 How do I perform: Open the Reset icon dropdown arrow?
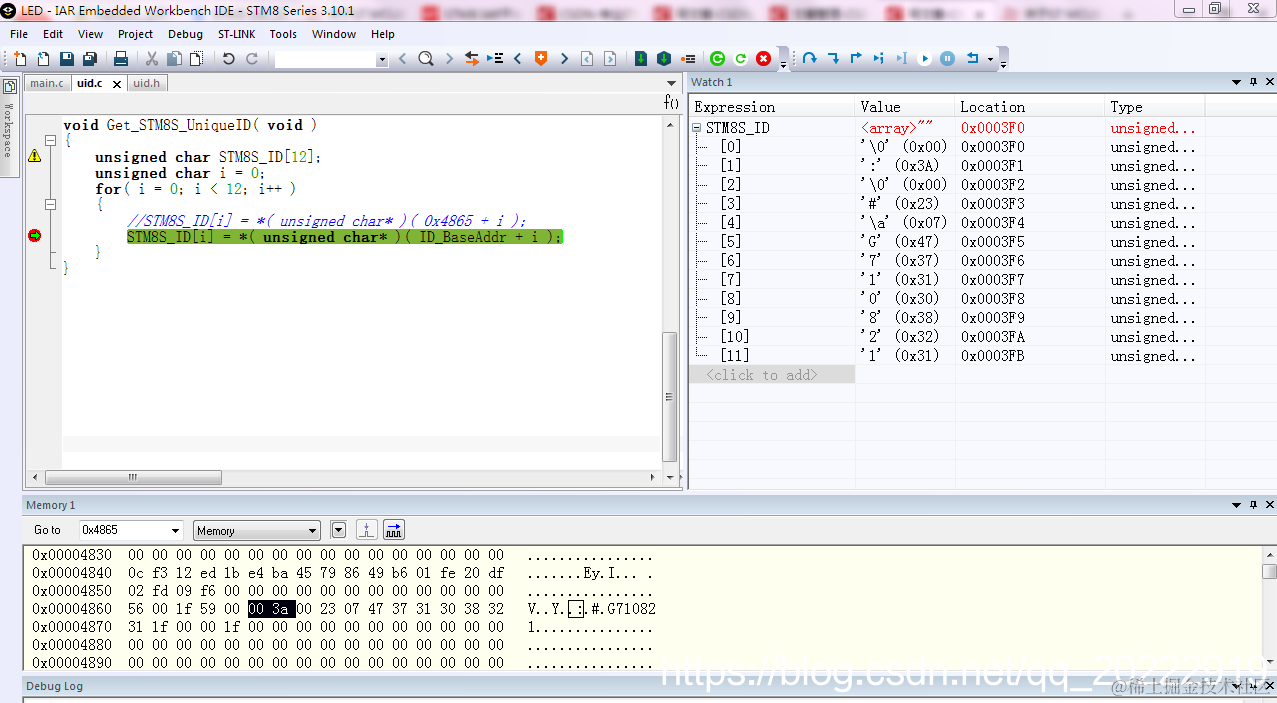click(990, 59)
